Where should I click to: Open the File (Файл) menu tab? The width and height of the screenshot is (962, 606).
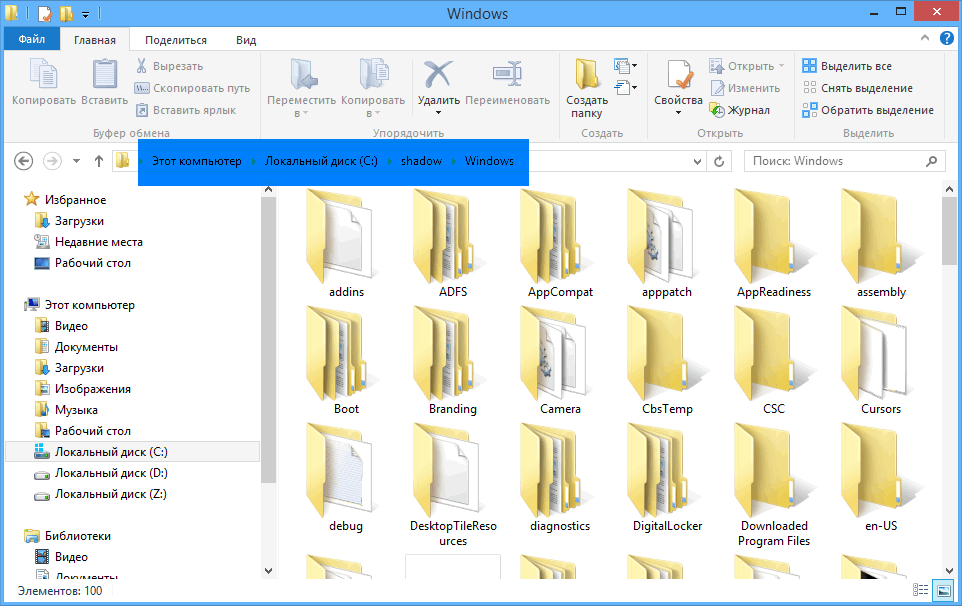coord(31,40)
